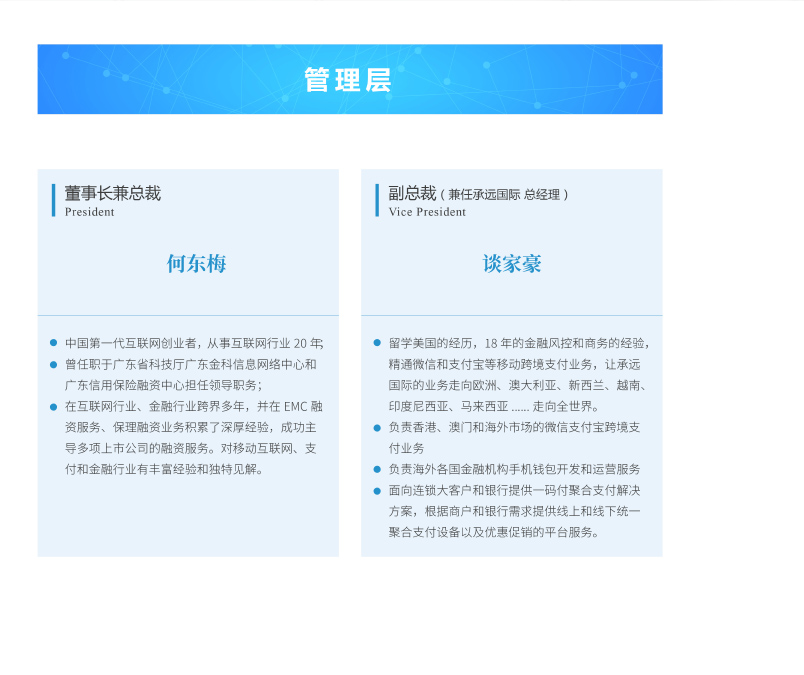
Task: Click the Vice President subtitle text
Action: pos(427,212)
